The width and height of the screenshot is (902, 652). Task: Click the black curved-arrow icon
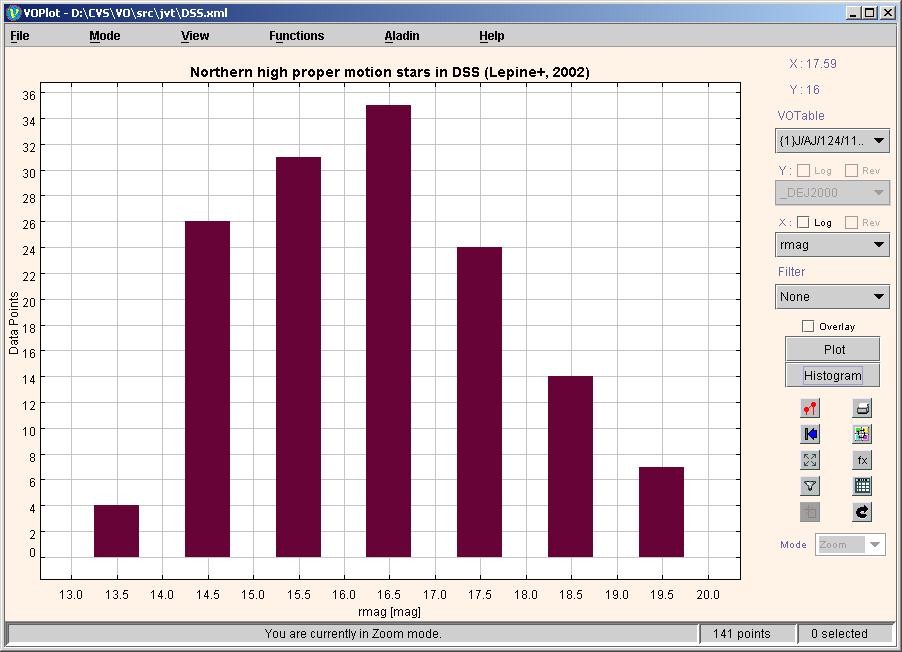(862, 512)
